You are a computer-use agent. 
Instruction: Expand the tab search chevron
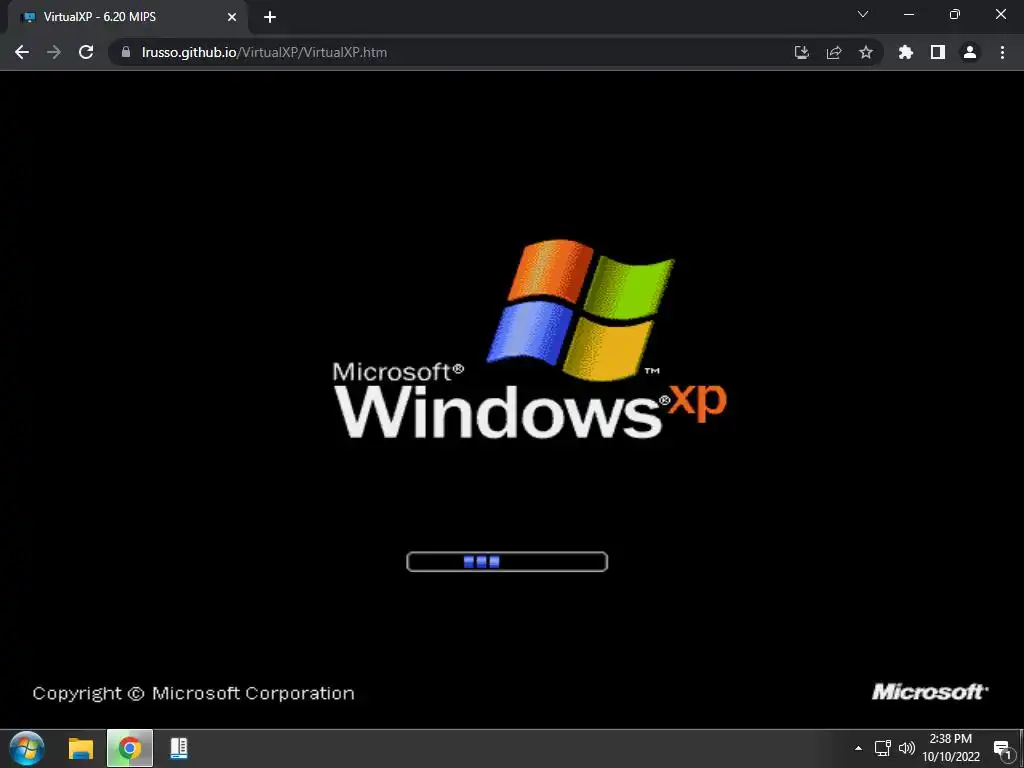pyautogui.click(x=863, y=14)
